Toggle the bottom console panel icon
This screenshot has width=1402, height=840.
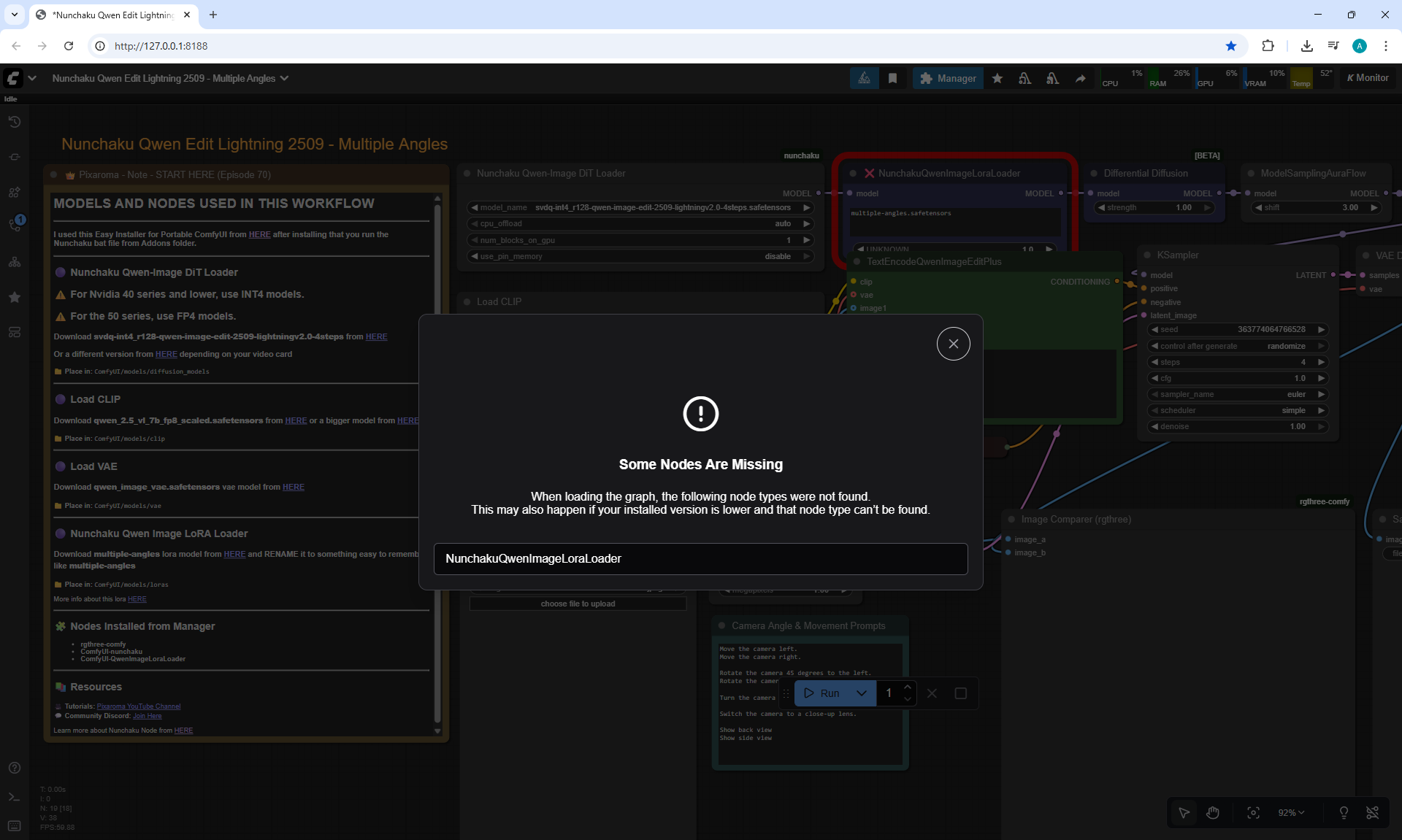(x=15, y=797)
